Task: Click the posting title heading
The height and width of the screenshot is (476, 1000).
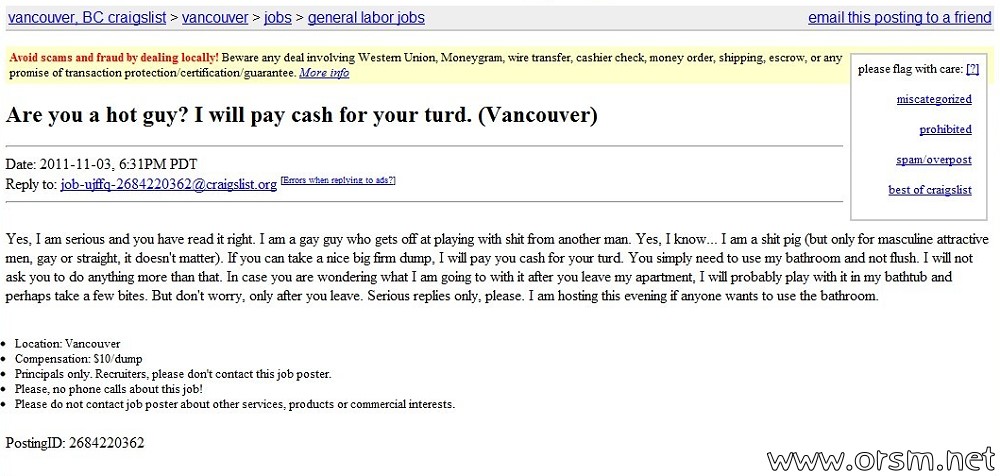Action: [x=302, y=116]
